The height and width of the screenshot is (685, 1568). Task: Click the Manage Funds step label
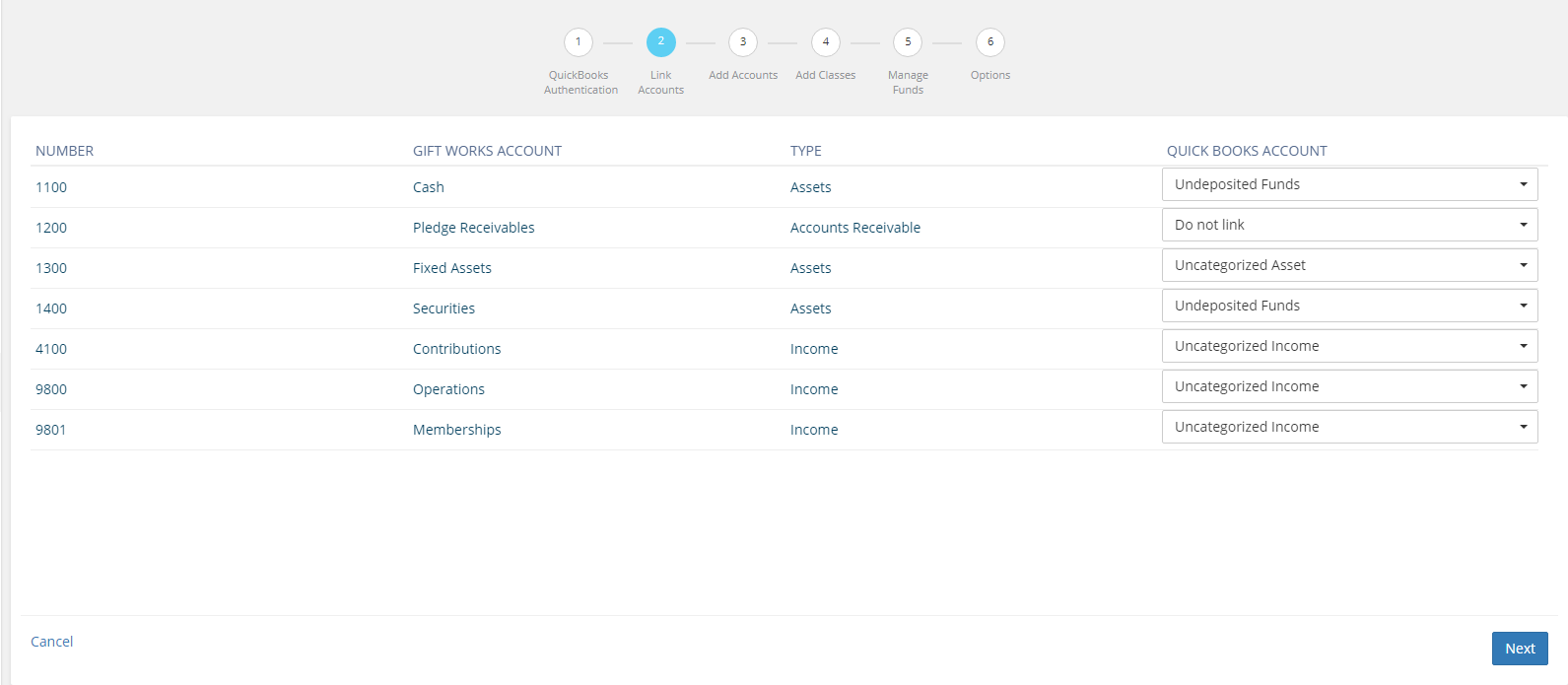pos(908,82)
